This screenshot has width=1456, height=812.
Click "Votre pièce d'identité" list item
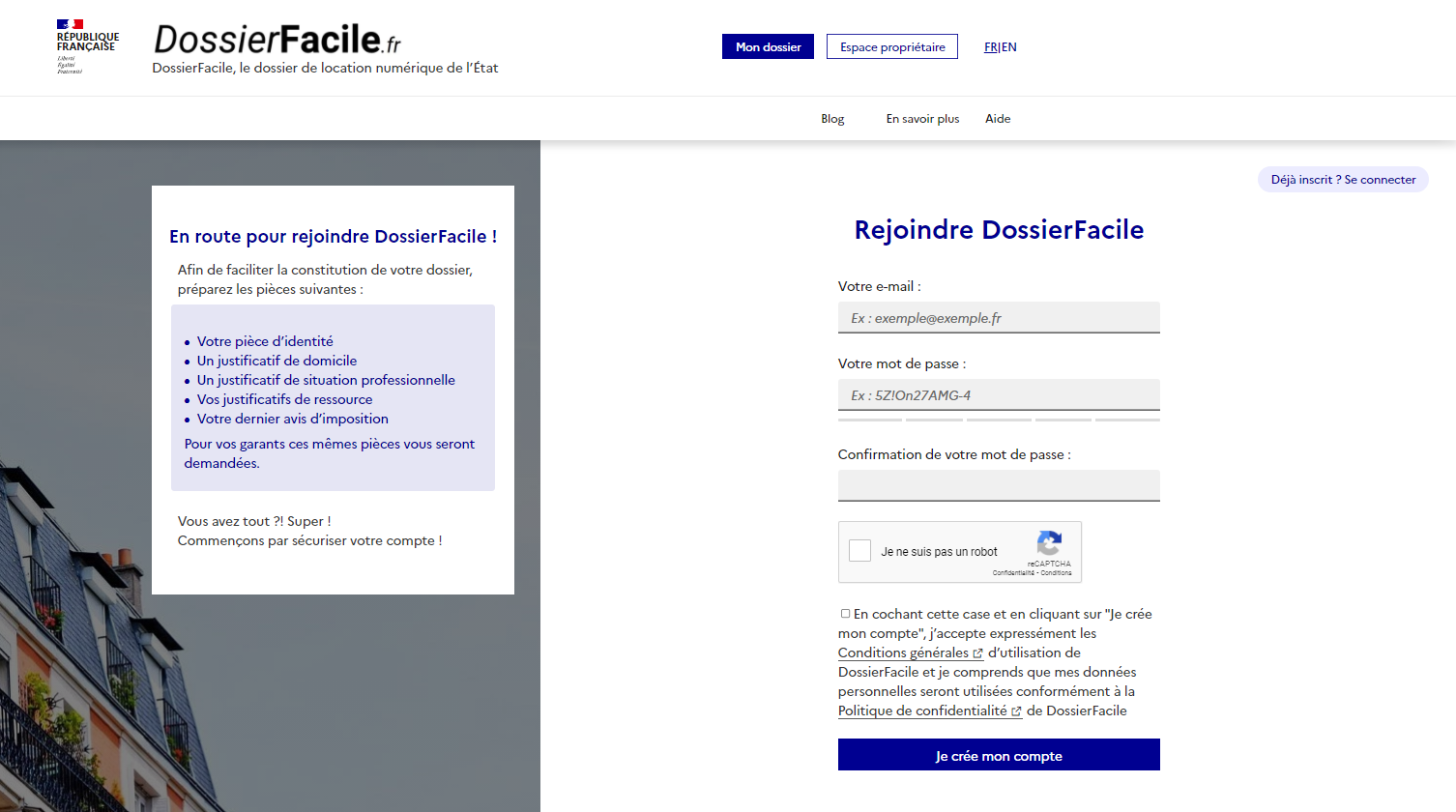265,341
